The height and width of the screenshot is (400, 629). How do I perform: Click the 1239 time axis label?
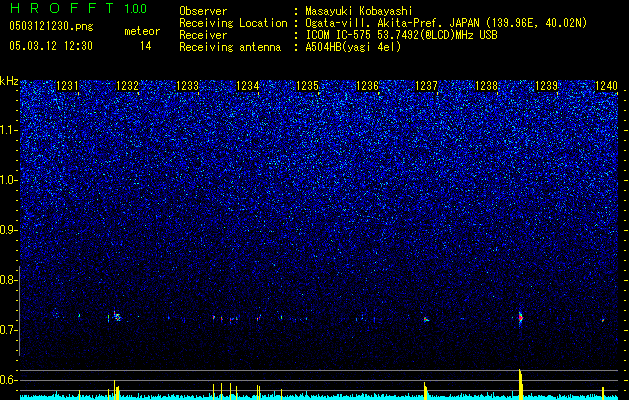546,85
